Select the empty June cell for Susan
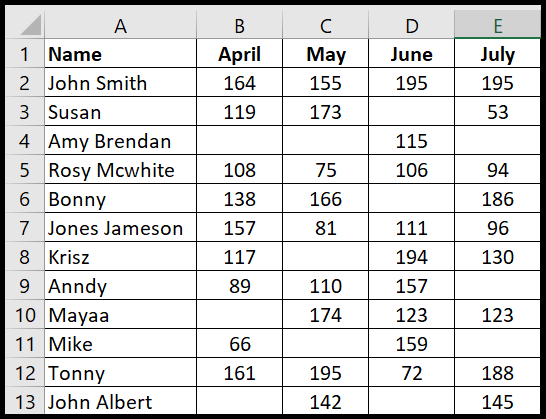This screenshot has height=419, width=546. (x=412, y=111)
